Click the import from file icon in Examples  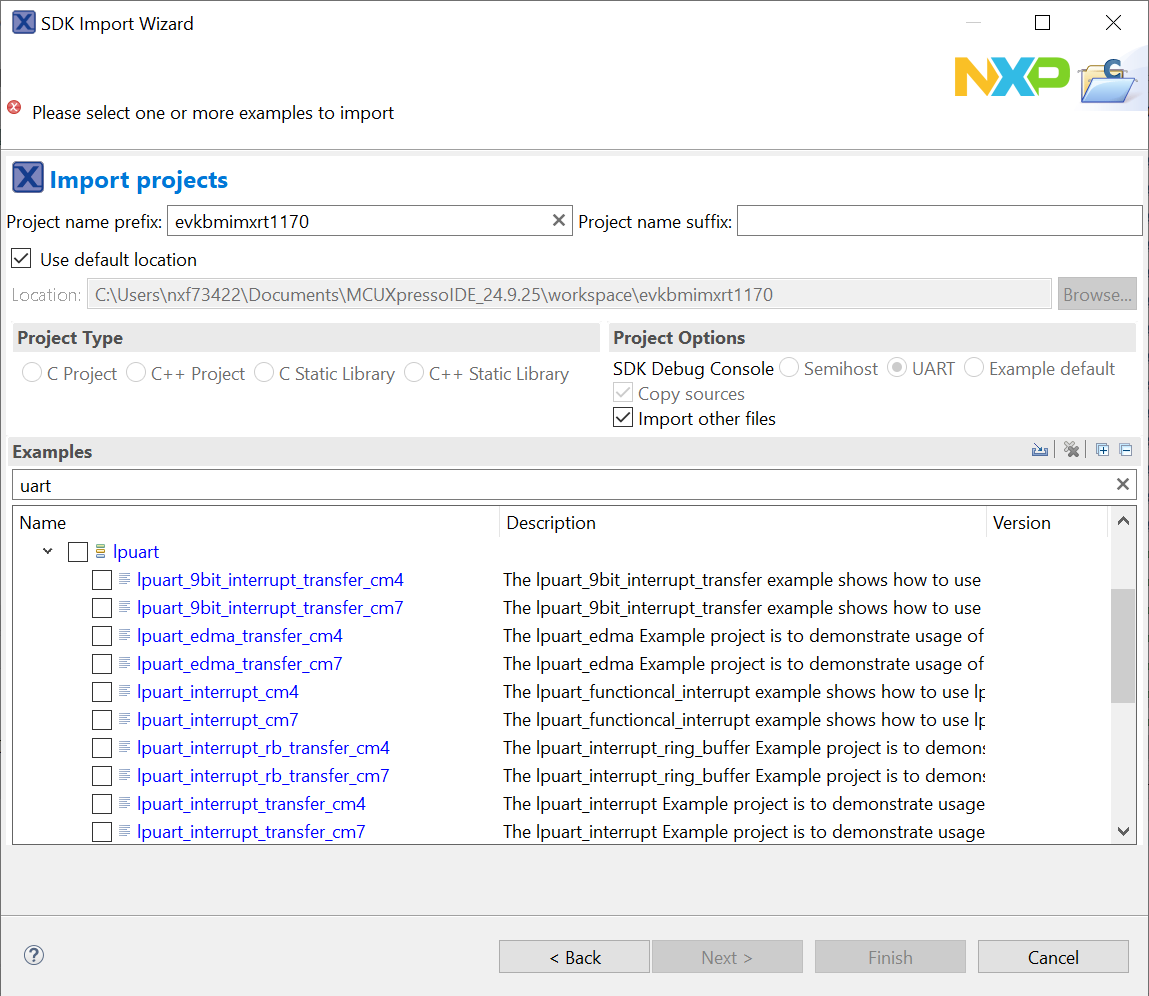click(1040, 451)
